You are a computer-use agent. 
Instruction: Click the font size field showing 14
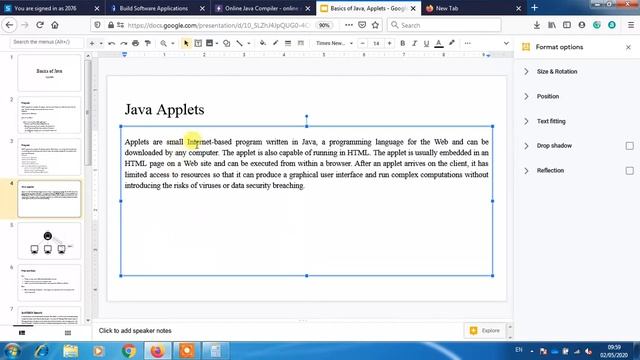click(376, 43)
